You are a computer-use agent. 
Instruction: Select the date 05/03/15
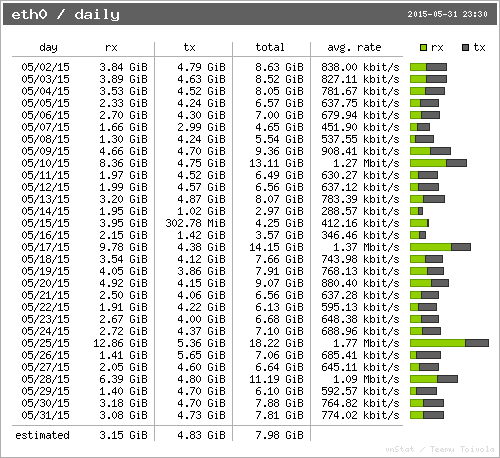45,79
